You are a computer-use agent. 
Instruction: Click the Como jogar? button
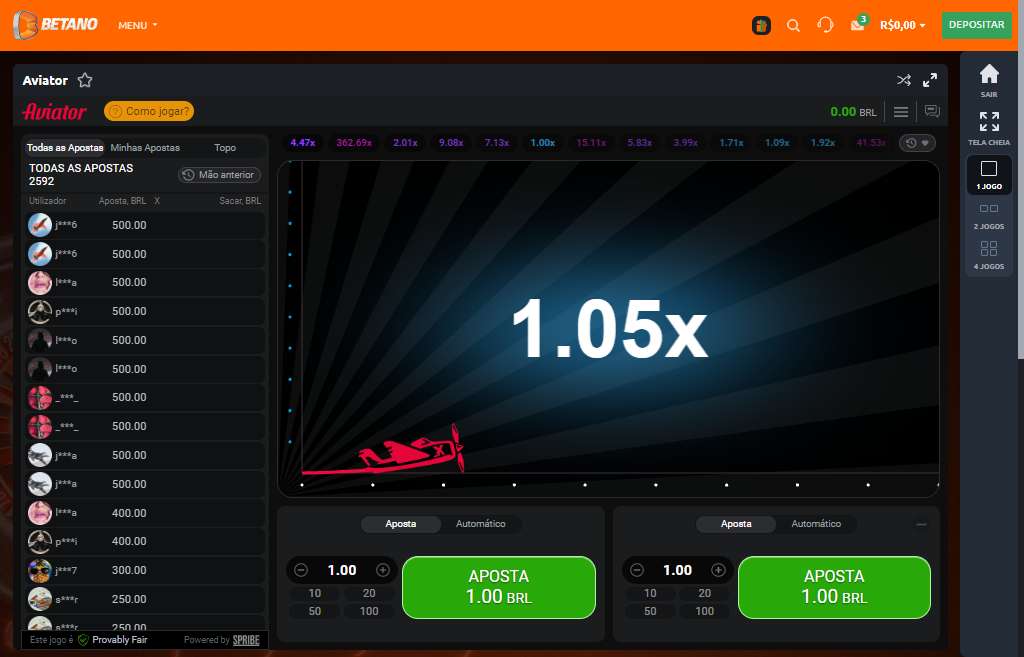tap(149, 112)
